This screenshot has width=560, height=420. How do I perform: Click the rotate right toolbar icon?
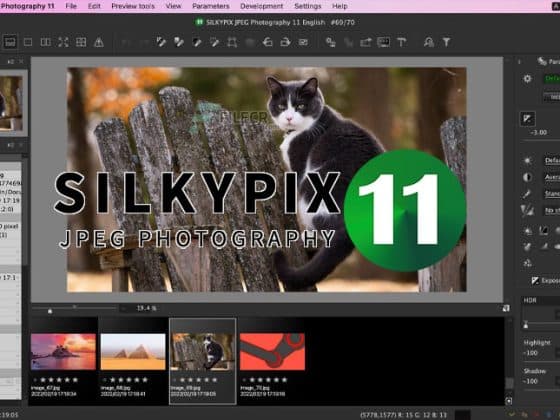[285, 42]
